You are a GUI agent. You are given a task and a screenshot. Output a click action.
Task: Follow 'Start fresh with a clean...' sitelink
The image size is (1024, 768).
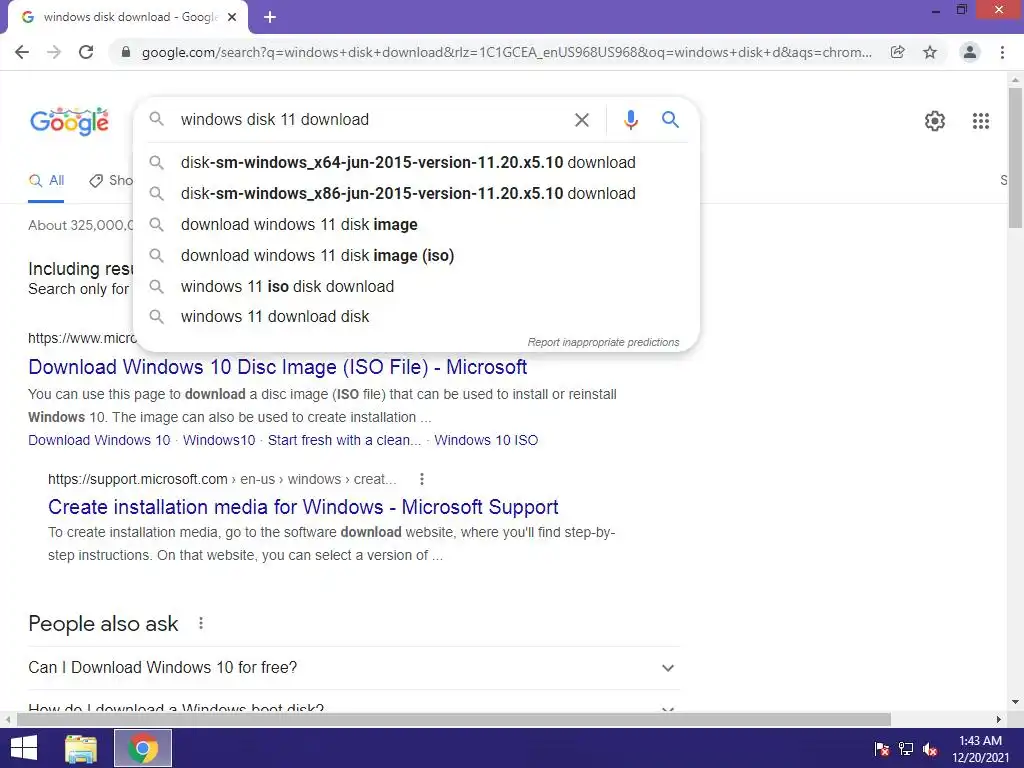pyautogui.click(x=344, y=440)
